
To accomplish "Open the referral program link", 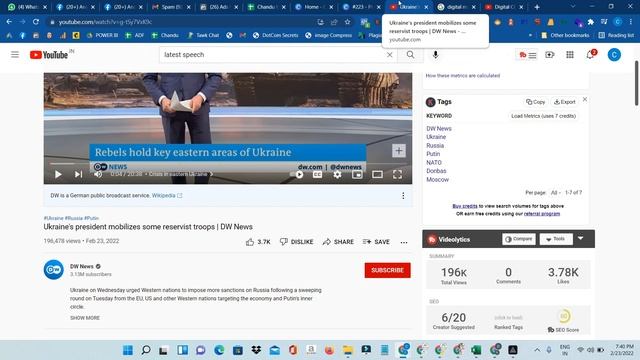I will pos(542,214).
